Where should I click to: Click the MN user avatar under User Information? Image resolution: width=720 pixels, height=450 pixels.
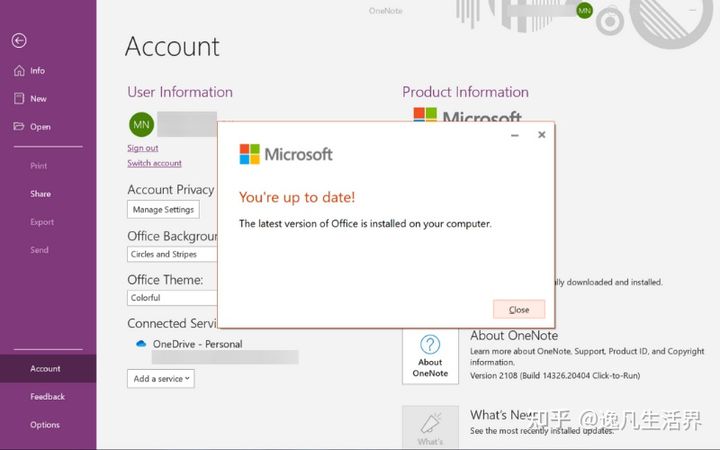coord(141,124)
